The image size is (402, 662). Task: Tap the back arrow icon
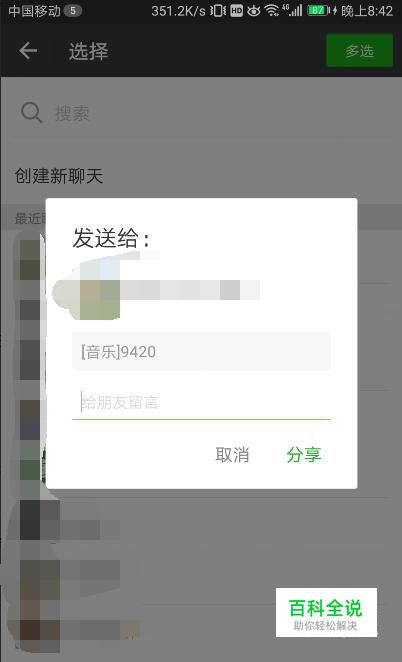28,51
